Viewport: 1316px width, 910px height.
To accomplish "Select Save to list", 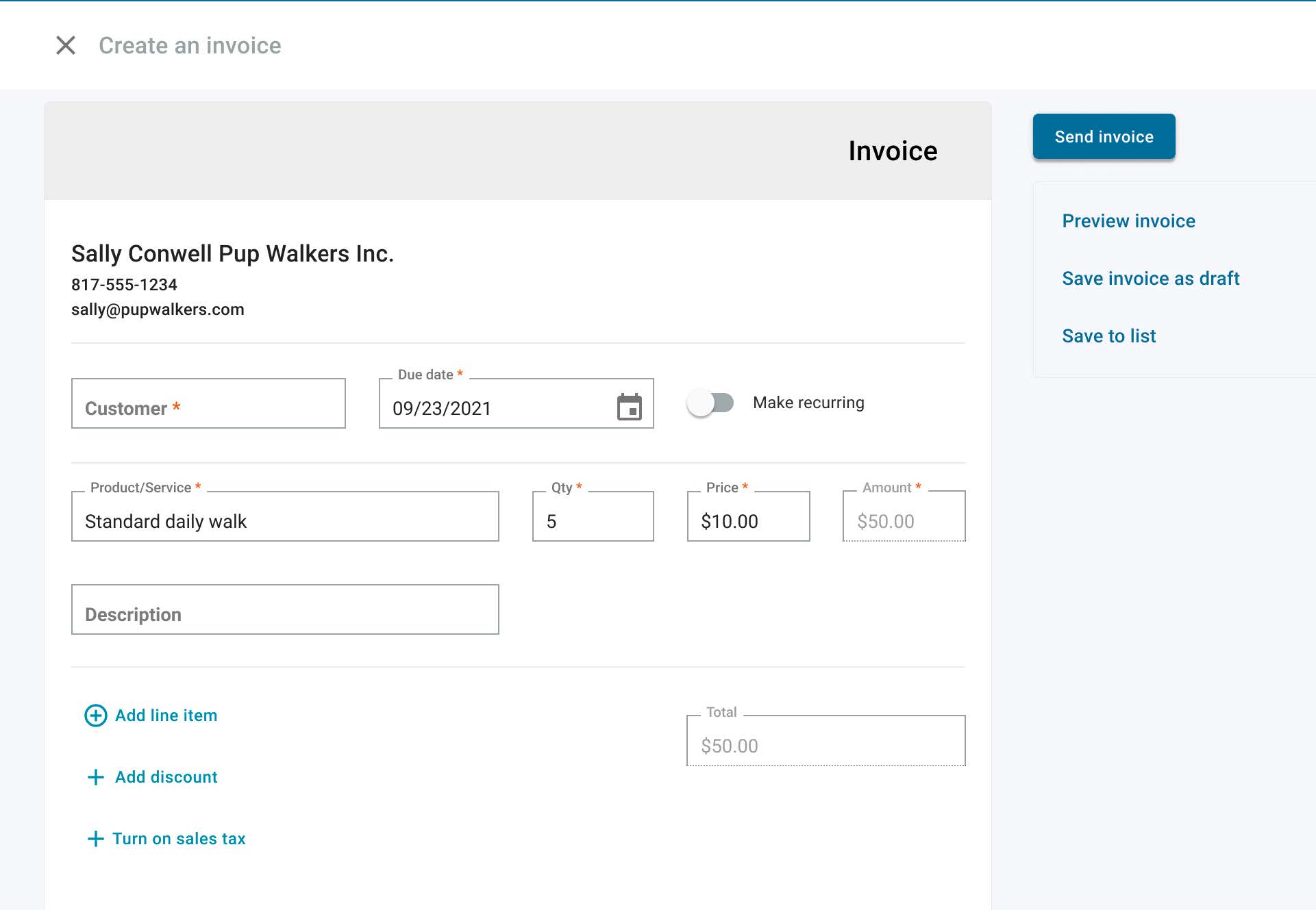I will (x=1108, y=336).
